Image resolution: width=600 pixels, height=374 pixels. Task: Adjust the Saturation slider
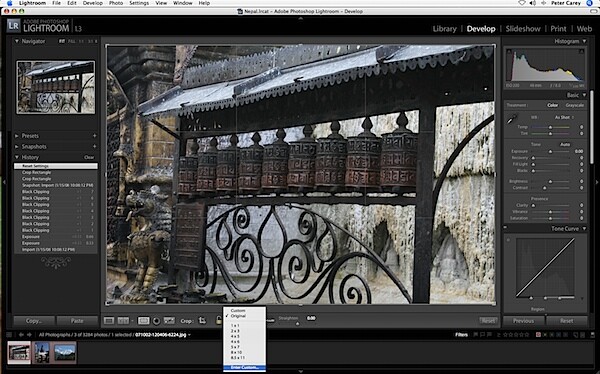pos(551,218)
